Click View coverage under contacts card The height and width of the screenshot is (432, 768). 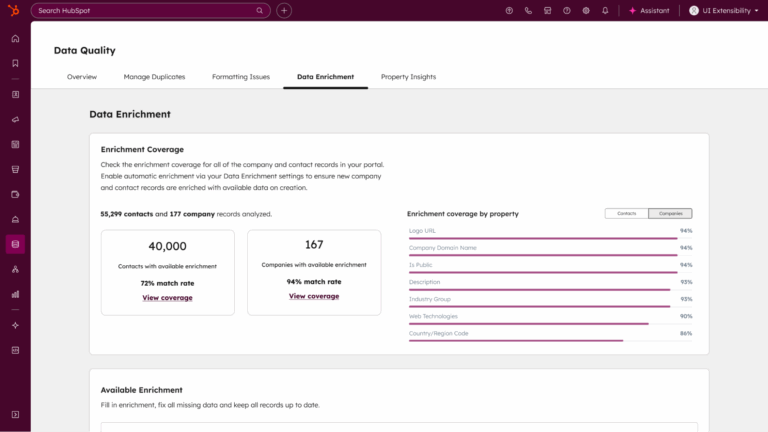click(x=167, y=297)
